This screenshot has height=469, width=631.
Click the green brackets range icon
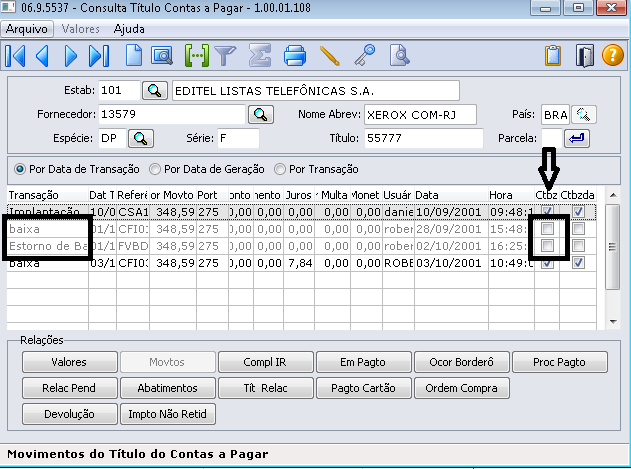pyautogui.click(x=197, y=56)
